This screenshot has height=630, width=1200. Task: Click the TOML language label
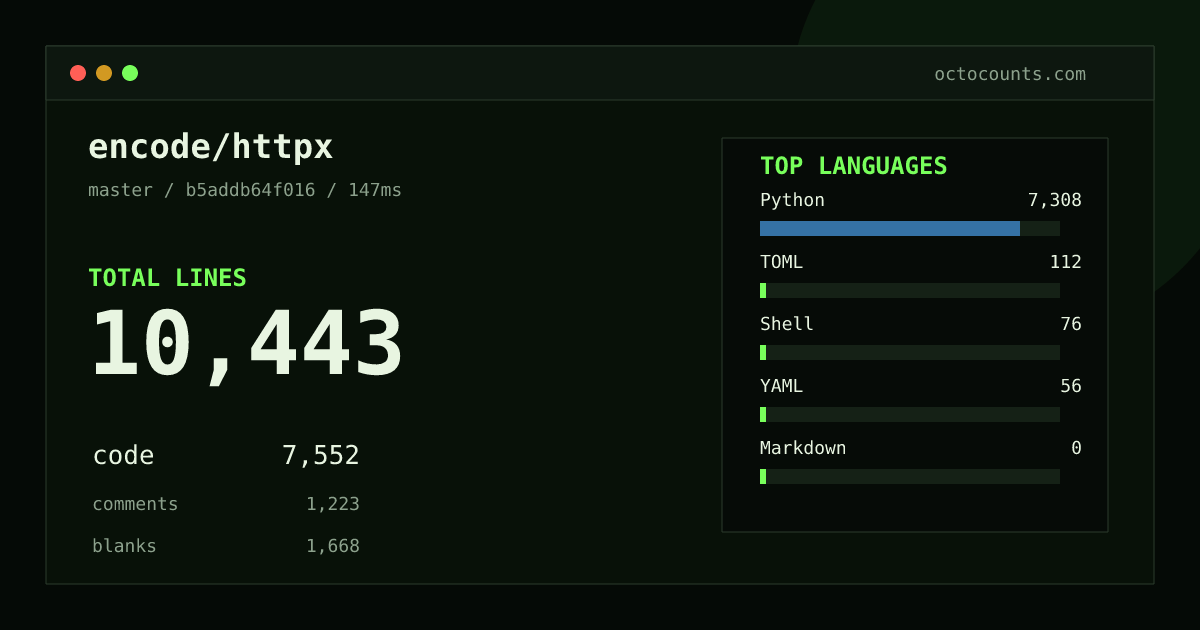click(781, 262)
